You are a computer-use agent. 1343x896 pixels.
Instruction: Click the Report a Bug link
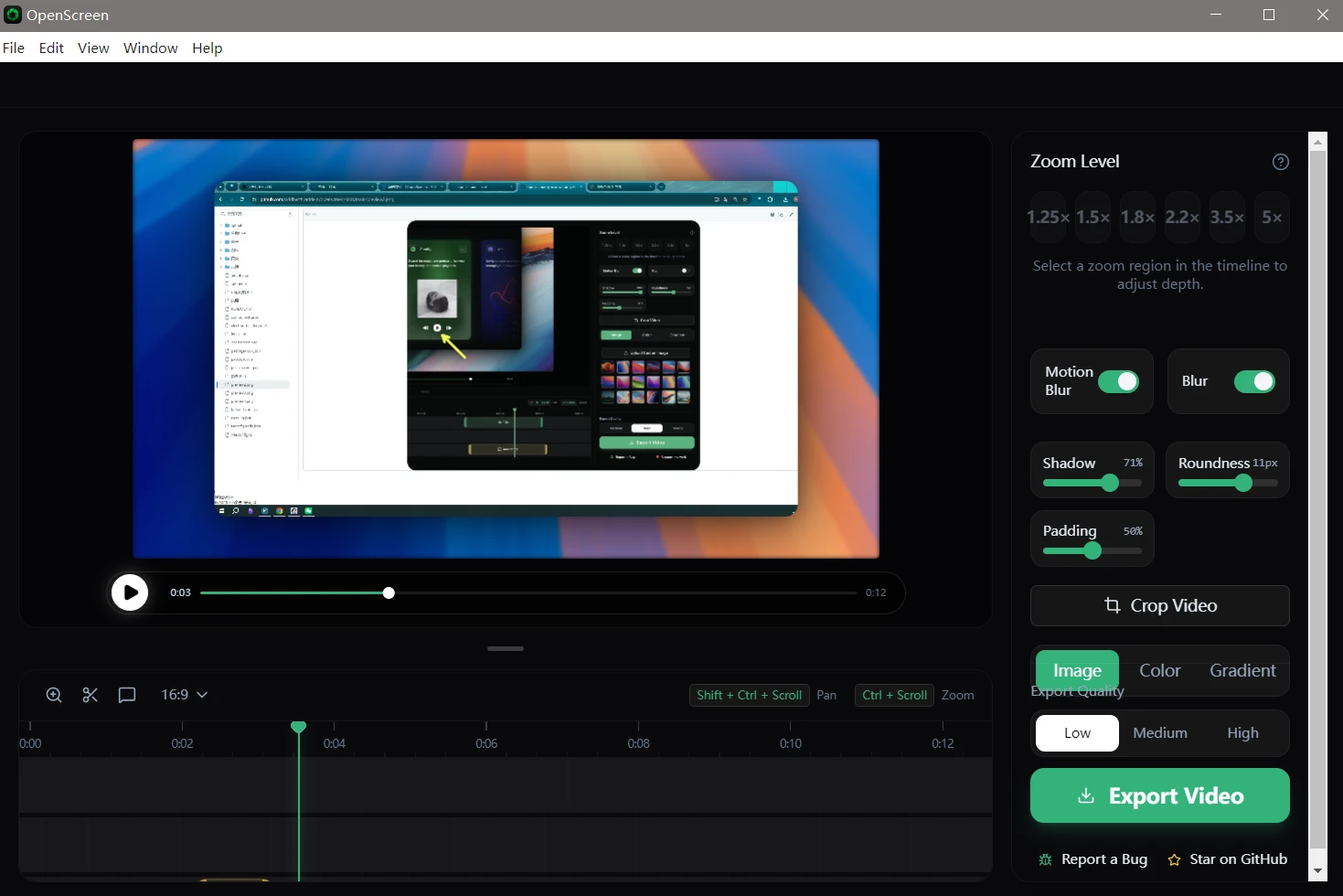point(1093,859)
